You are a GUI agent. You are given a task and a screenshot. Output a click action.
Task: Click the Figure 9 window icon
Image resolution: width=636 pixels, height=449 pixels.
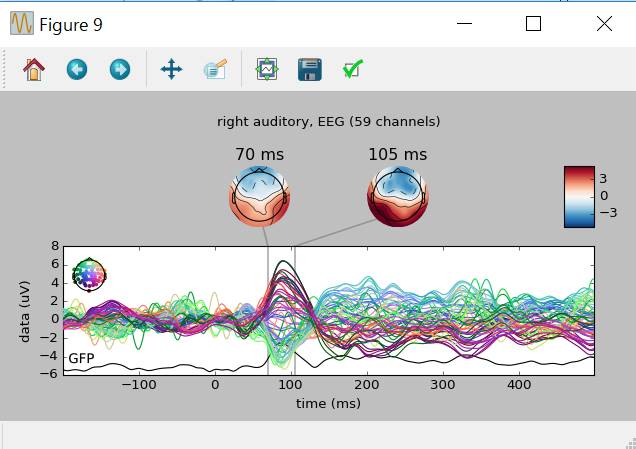[21, 24]
